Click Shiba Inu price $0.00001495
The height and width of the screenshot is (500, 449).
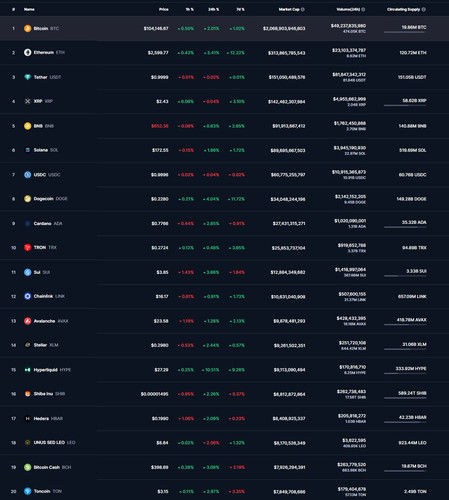[x=154, y=394]
